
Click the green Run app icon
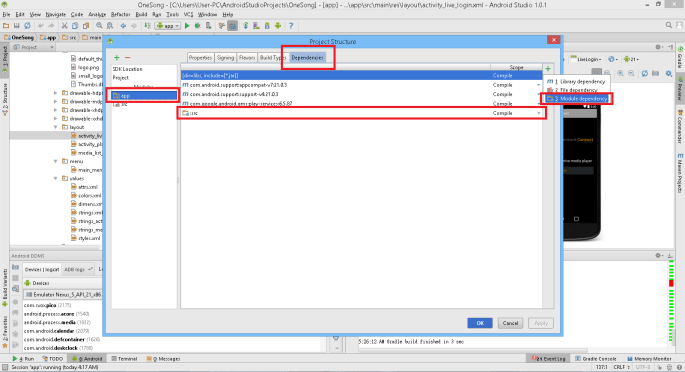(187, 26)
